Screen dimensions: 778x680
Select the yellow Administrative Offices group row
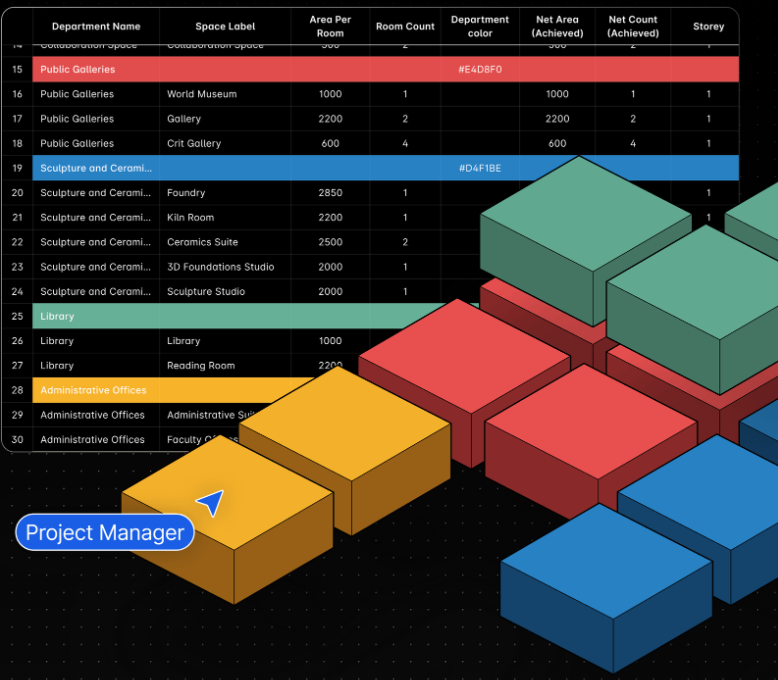coord(150,390)
